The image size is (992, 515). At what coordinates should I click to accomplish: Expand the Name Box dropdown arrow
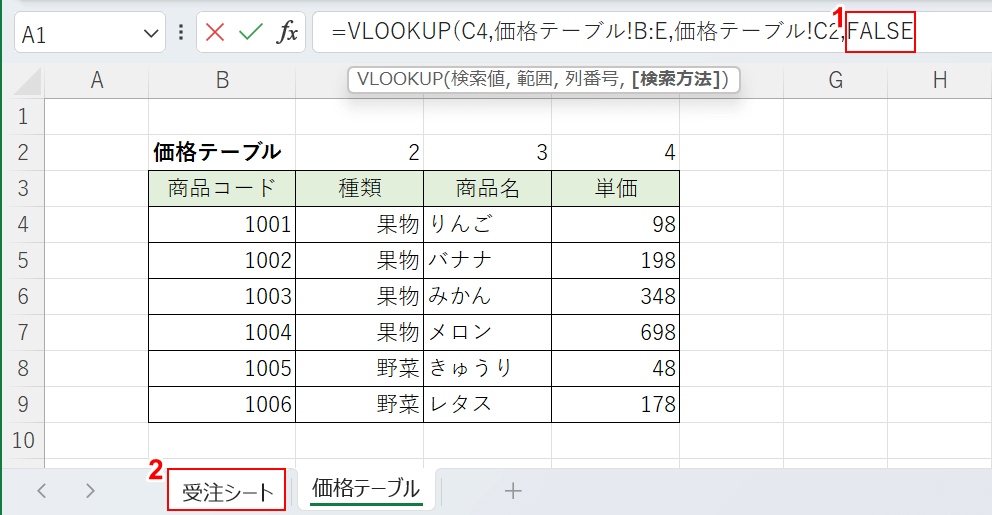pos(152,33)
